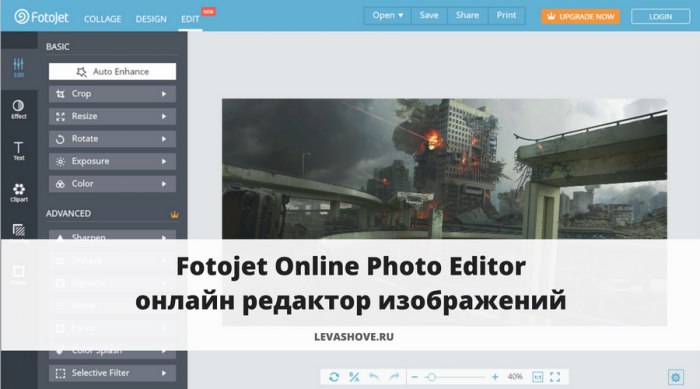The width and height of the screenshot is (700, 389).
Task: Click the city image on canvas
Action: pos(444,169)
